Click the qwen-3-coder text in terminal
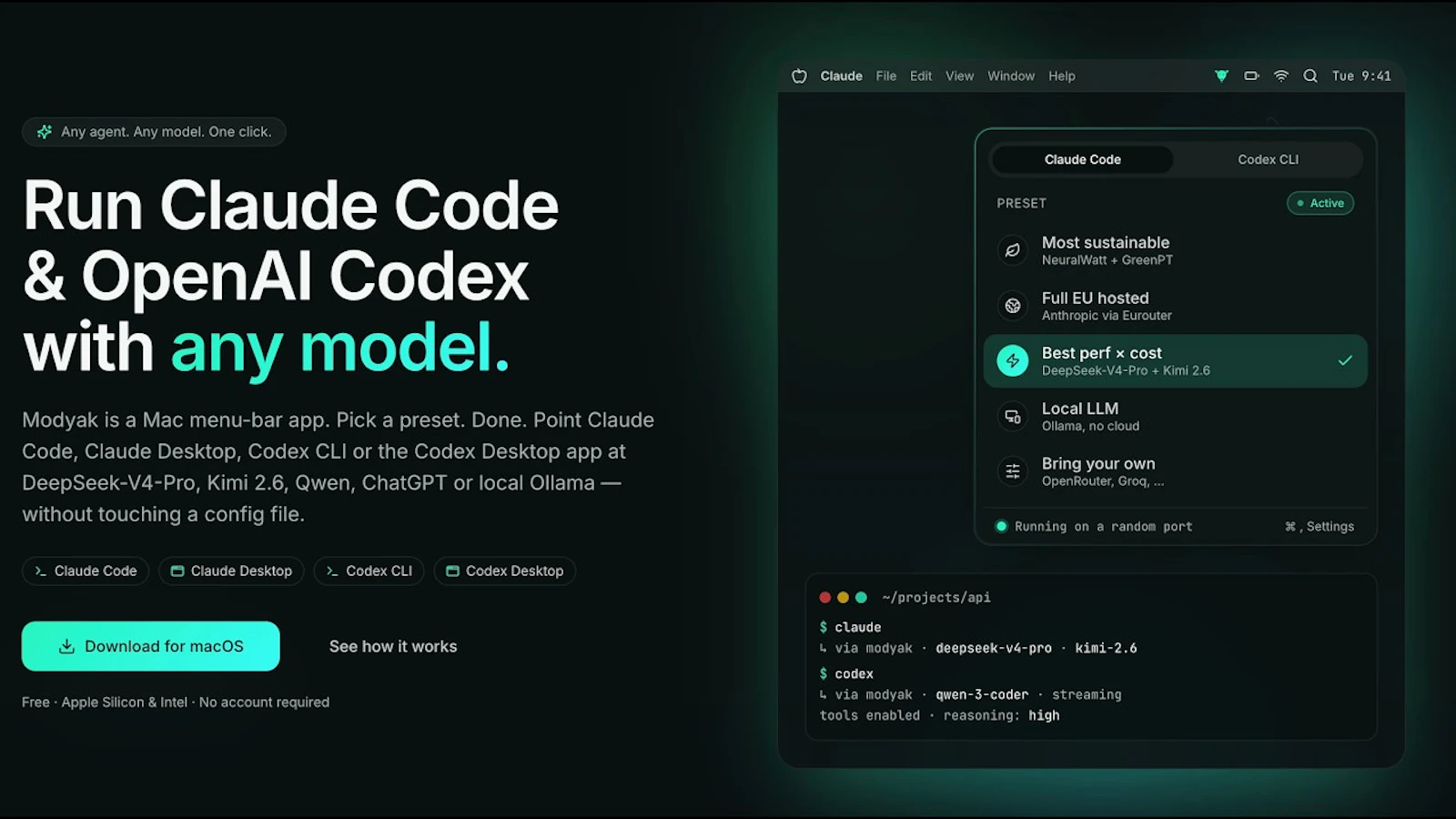Viewport: 1456px width, 819px height. [982, 694]
